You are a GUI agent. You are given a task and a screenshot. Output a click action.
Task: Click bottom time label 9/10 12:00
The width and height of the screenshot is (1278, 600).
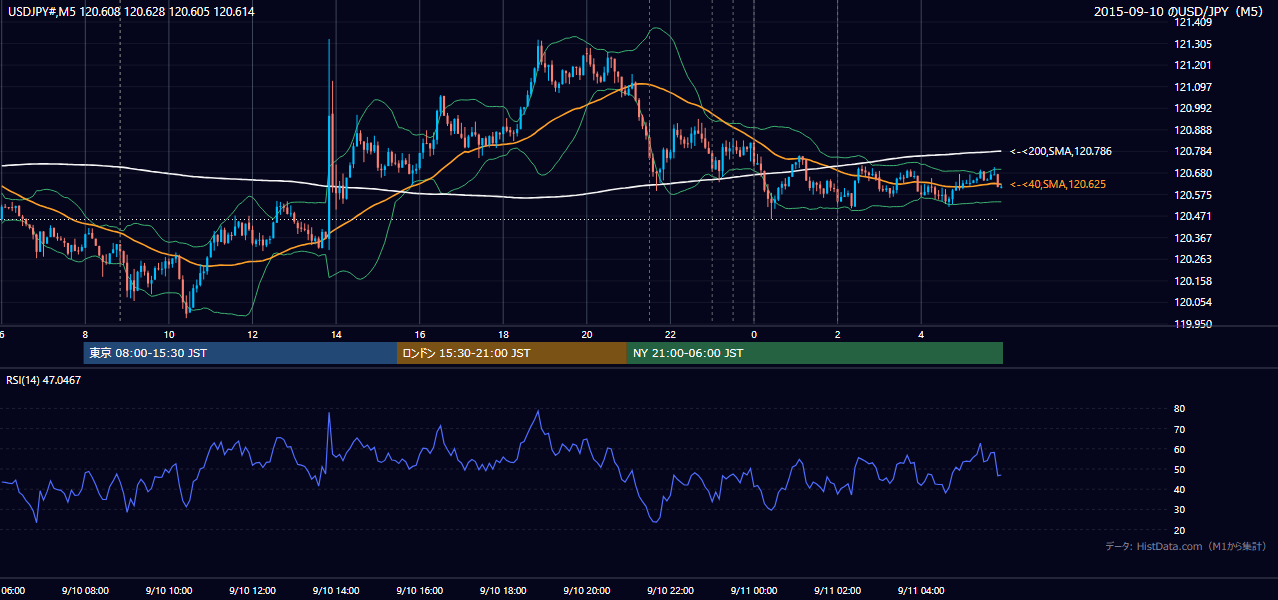[x=252, y=591]
